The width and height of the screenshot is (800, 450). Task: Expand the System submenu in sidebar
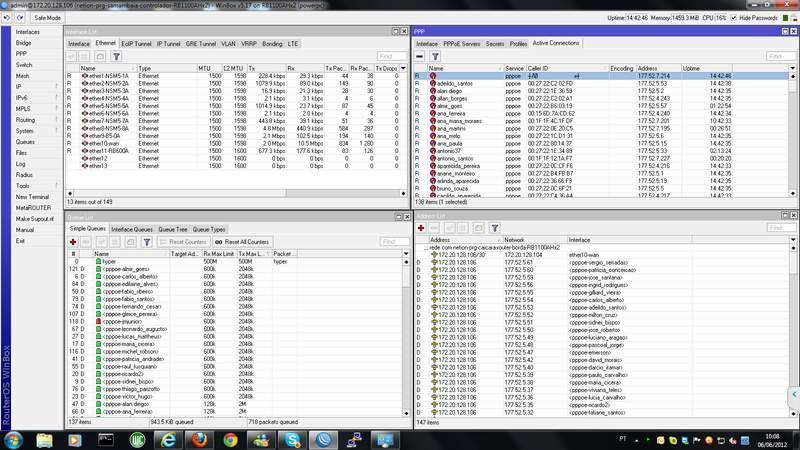[x=36, y=131]
